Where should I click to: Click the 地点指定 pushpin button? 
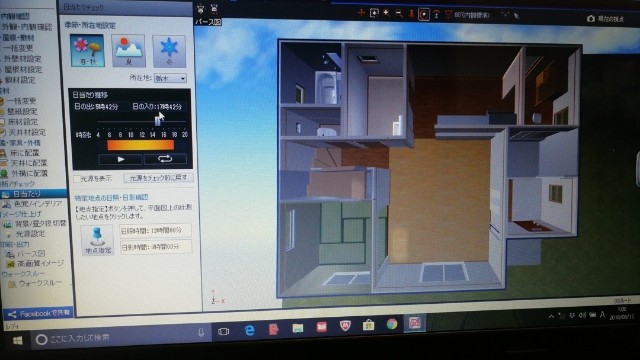[x=97, y=240]
